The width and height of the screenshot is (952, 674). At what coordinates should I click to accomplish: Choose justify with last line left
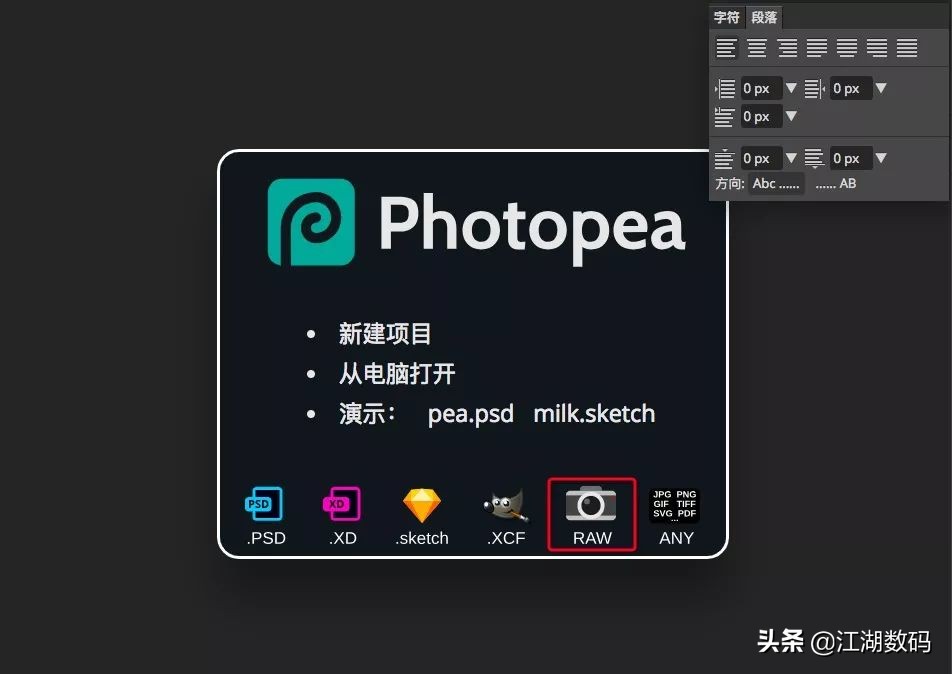tap(817, 48)
